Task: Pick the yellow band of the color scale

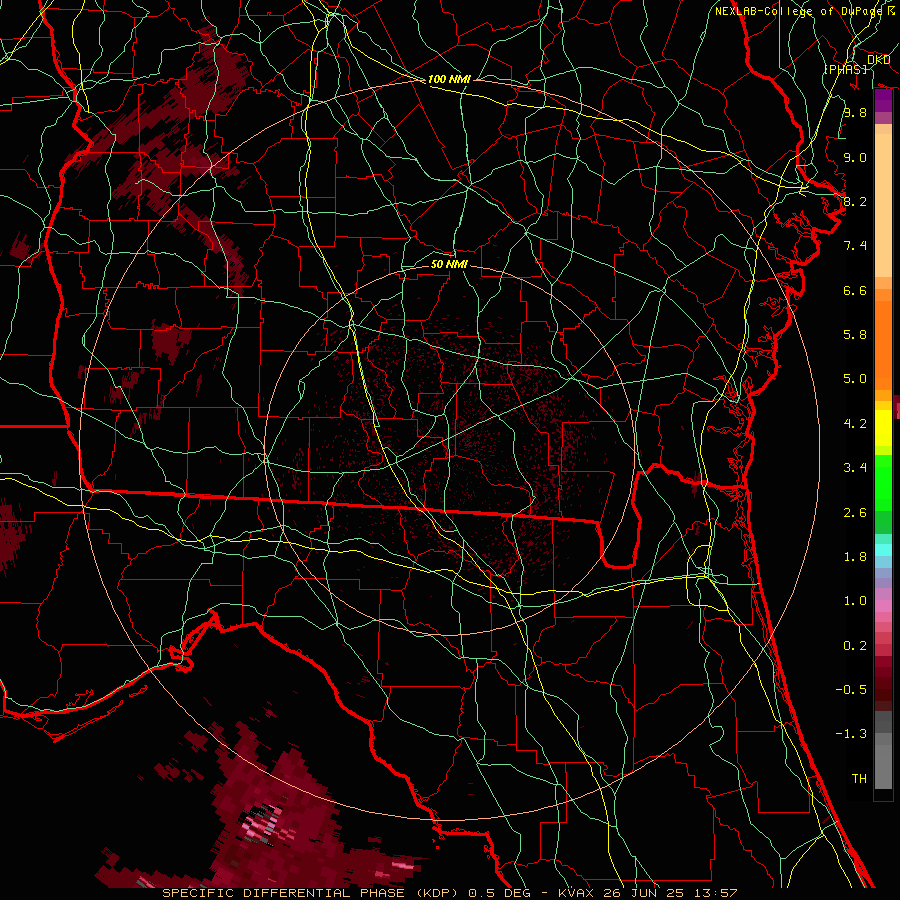Action: [883, 428]
